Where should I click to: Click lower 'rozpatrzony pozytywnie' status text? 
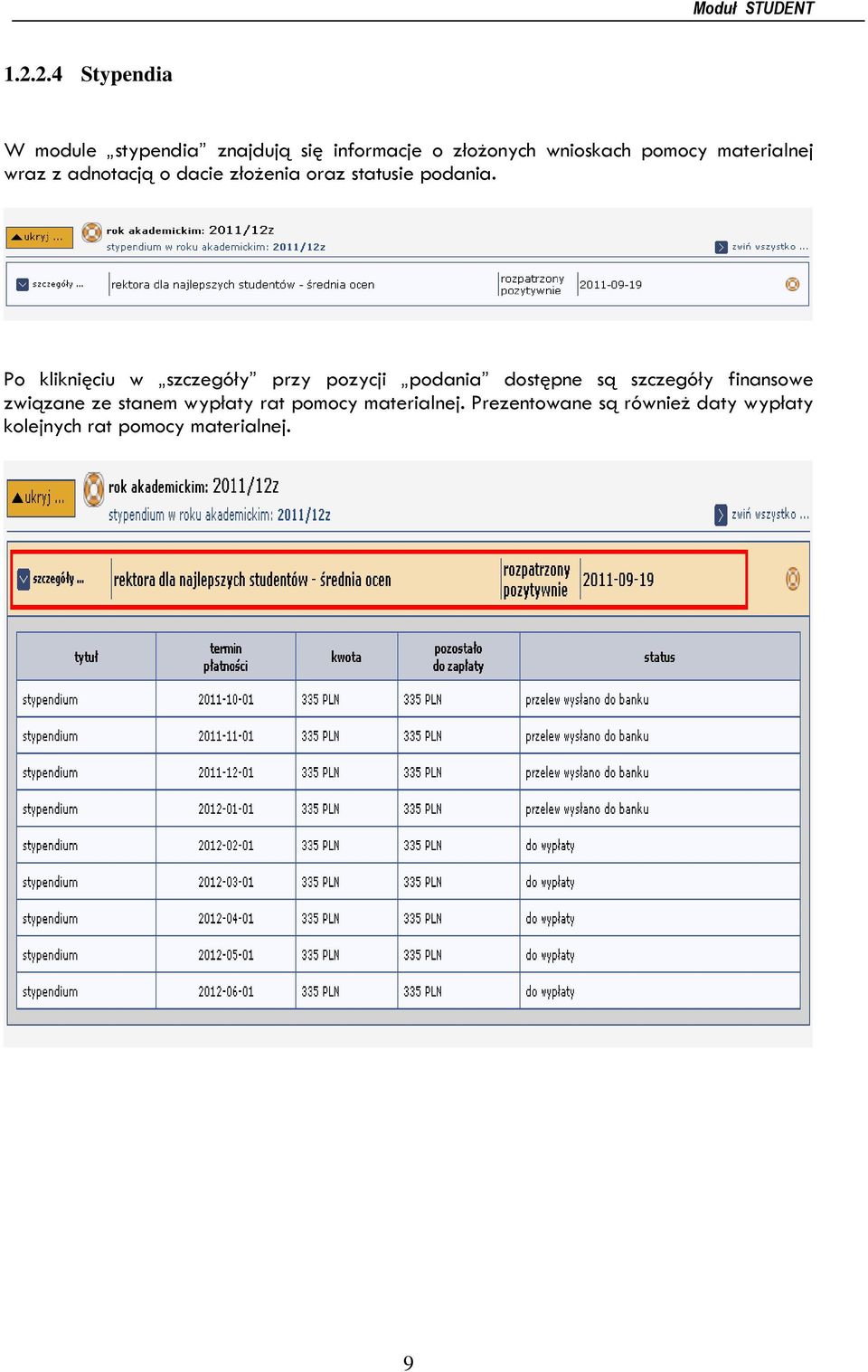coord(536,580)
